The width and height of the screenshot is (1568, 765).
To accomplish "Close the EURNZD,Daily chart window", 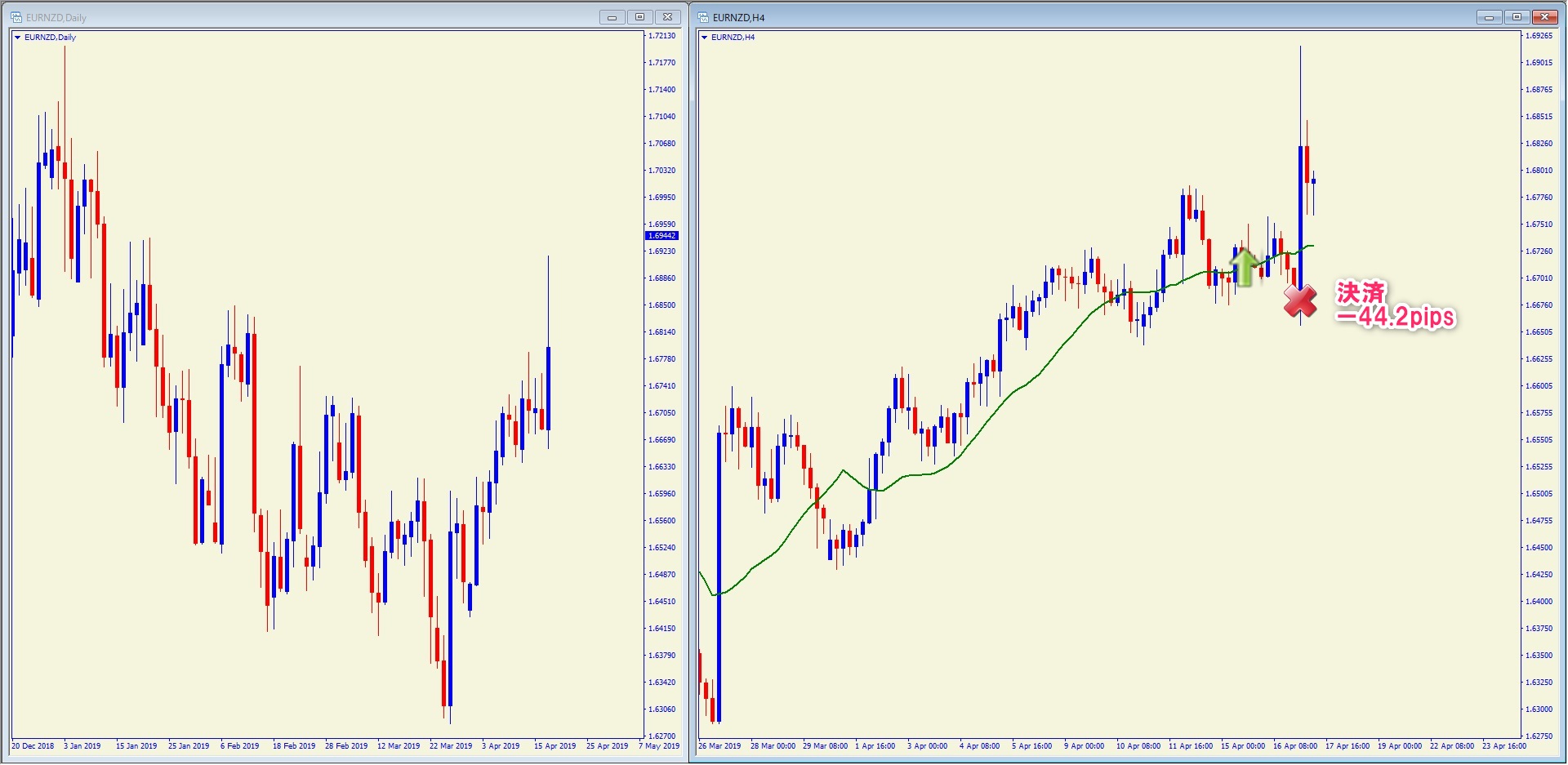I will click(x=668, y=17).
